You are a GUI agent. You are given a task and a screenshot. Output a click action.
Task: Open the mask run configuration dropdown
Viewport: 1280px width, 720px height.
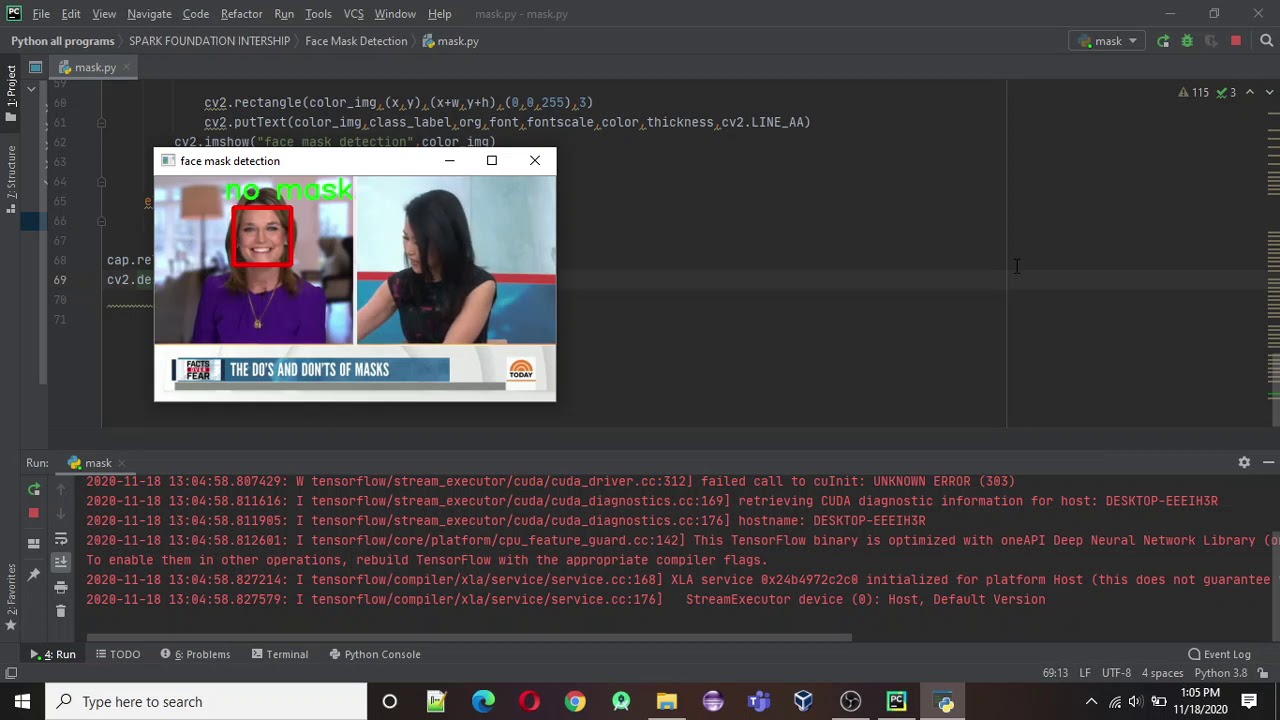tap(1108, 41)
